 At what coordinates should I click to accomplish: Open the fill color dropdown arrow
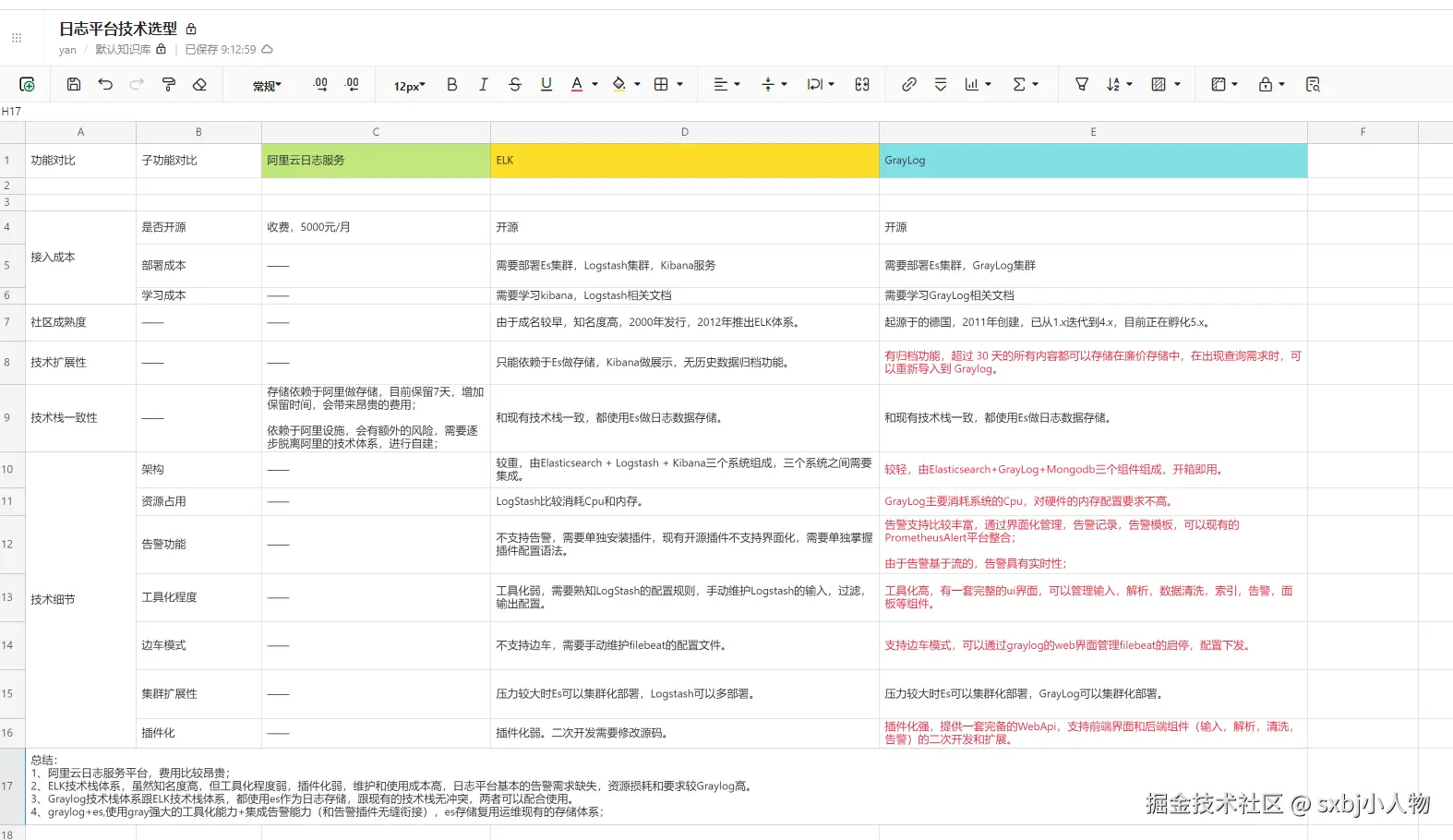point(637,85)
